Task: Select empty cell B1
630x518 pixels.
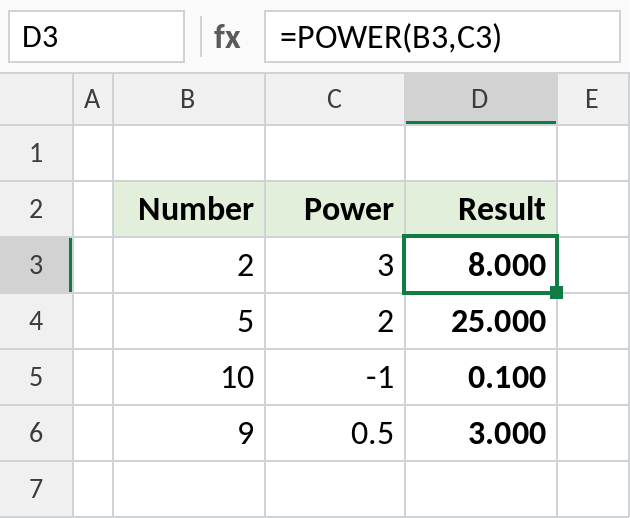Action: tap(189, 153)
